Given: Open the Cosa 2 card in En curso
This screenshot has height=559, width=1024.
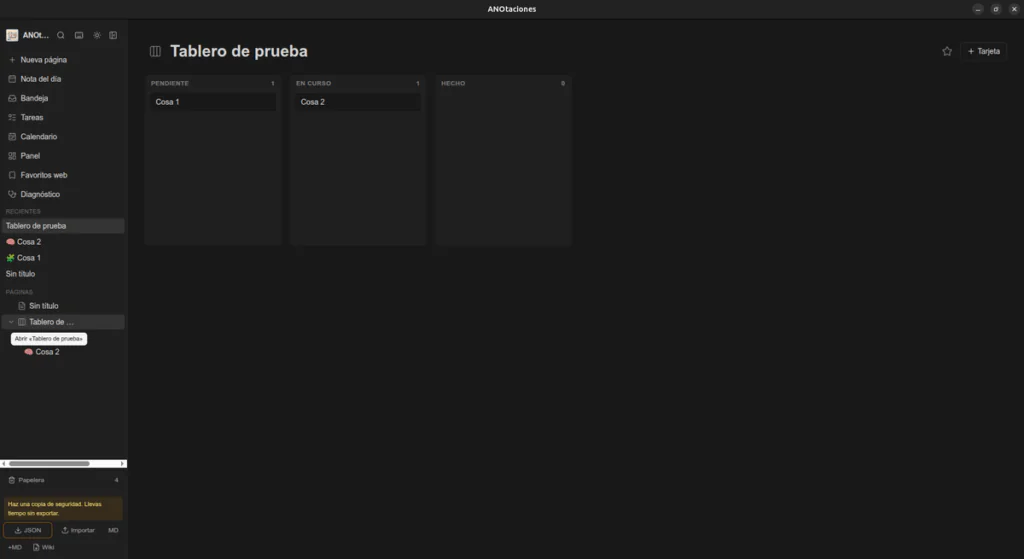Looking at the screenshot, I should point(358,102).
